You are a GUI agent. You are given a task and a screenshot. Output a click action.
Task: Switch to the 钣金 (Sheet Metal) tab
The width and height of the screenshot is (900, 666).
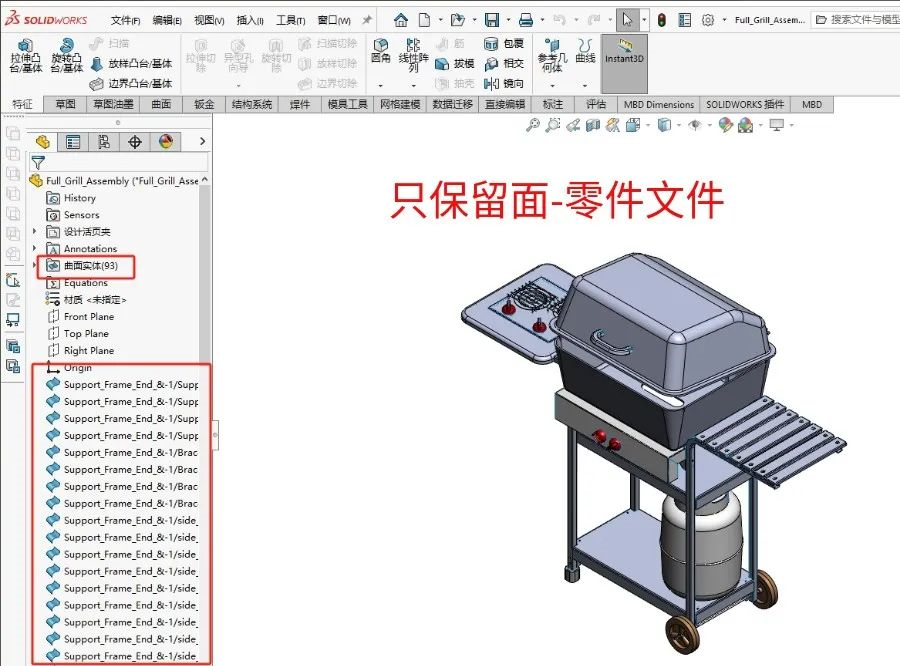point(204,104)
